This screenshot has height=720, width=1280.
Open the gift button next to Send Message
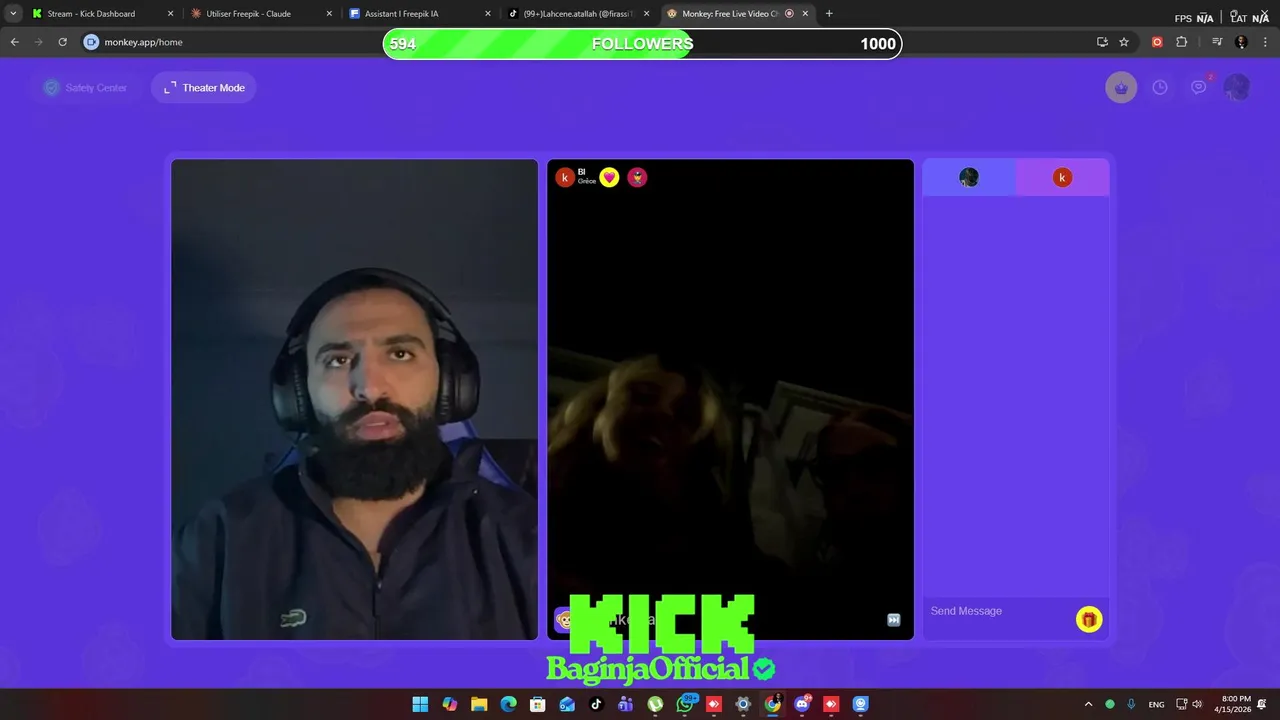[1089, 619]
